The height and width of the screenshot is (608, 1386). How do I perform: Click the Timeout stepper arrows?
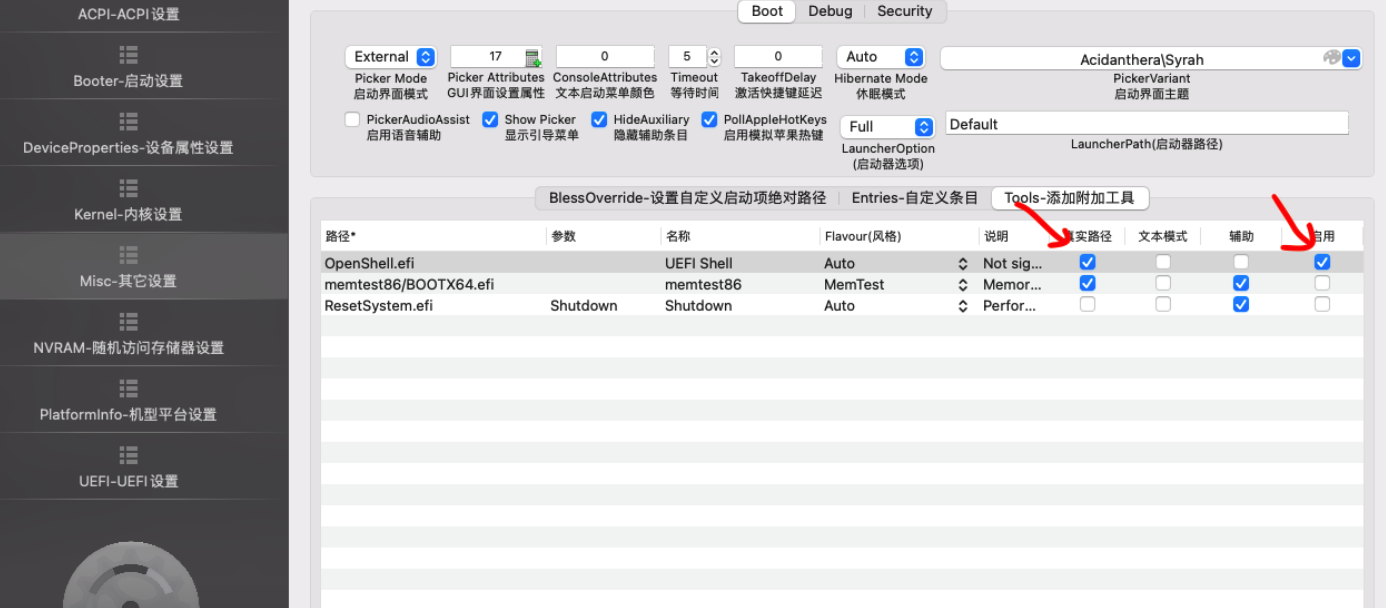click(x=714, y=57)
